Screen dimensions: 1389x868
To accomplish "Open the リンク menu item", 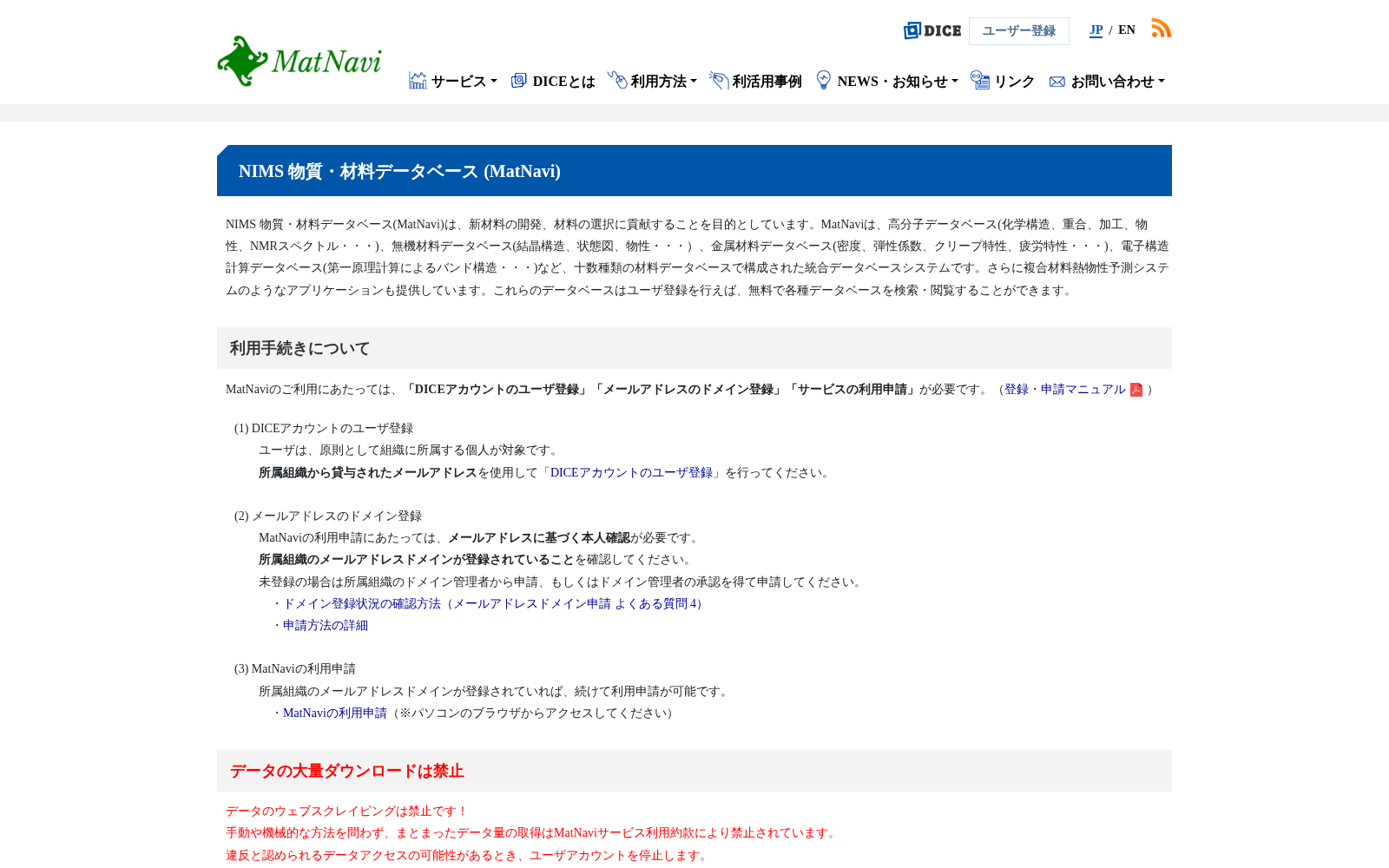I will click(1014, 81).
